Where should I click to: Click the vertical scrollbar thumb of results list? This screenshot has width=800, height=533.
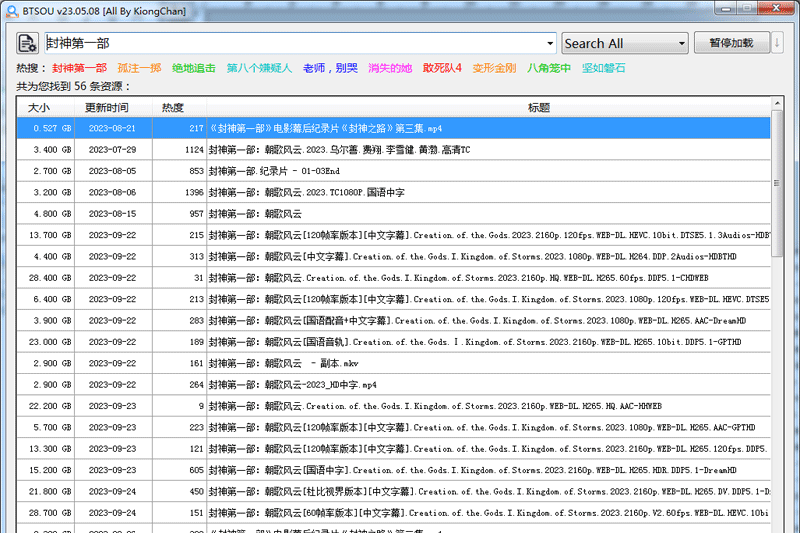pyautogui.click(x=777, y=184)
